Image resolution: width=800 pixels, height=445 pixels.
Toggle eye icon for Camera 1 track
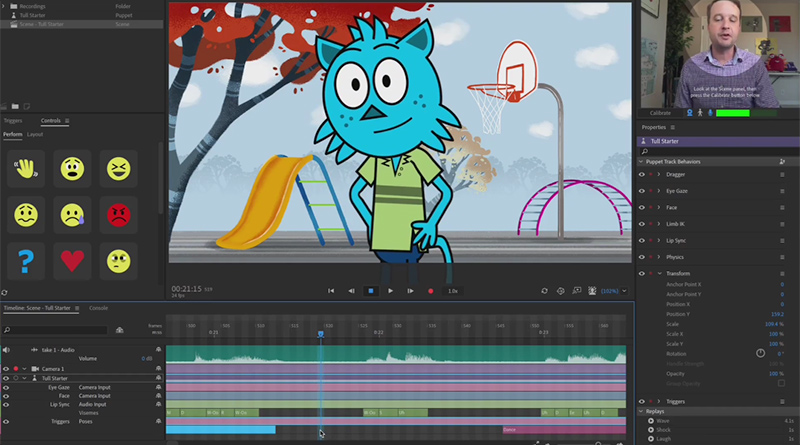coord(6,369)
